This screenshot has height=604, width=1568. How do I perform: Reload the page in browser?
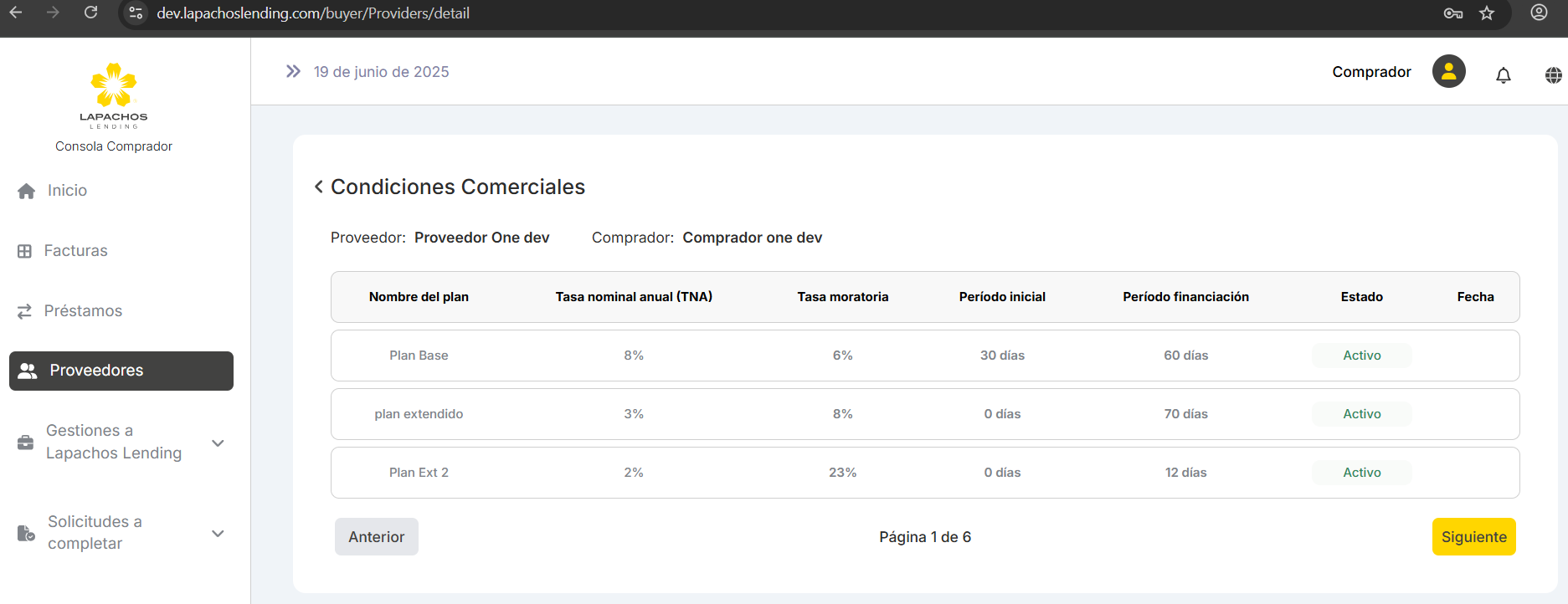click(x=91, y=13)
